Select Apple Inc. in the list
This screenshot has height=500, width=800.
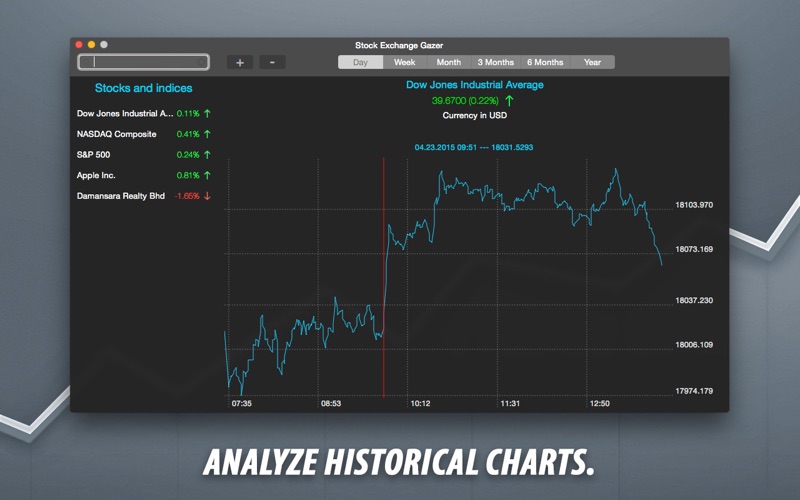[x=143, y=175]
